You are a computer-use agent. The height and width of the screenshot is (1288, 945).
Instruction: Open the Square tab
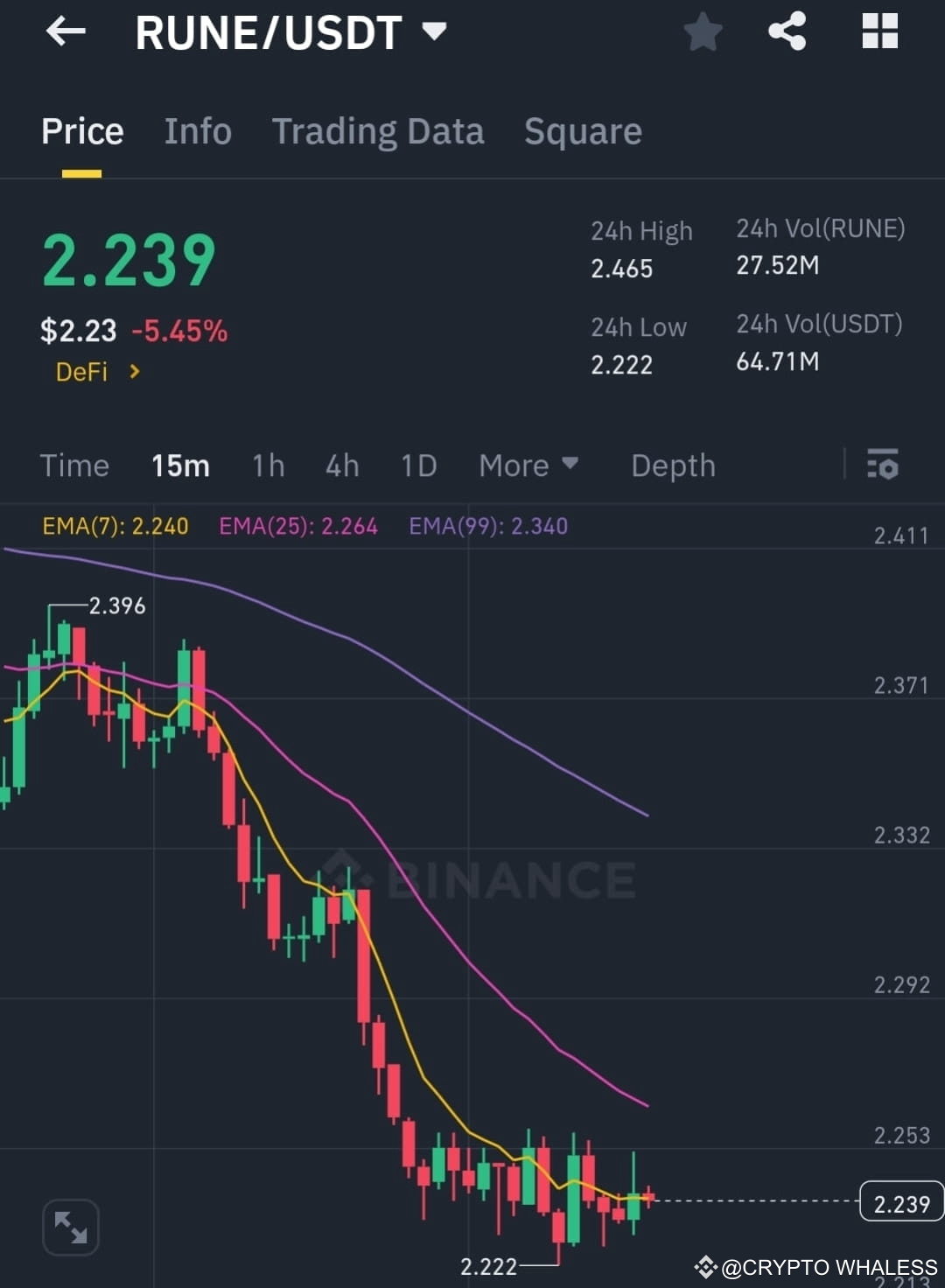(x=583, y=131)
